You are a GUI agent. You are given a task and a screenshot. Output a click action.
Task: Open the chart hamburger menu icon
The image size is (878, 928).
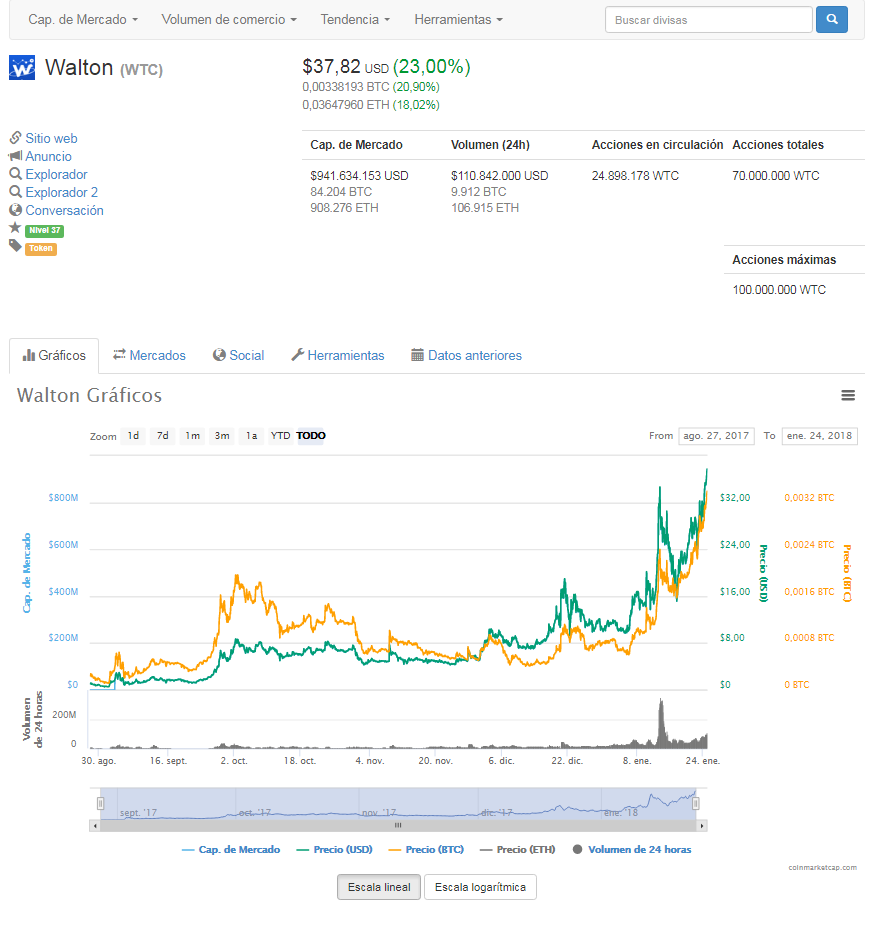pyautogui.click(x=848, y=395)
